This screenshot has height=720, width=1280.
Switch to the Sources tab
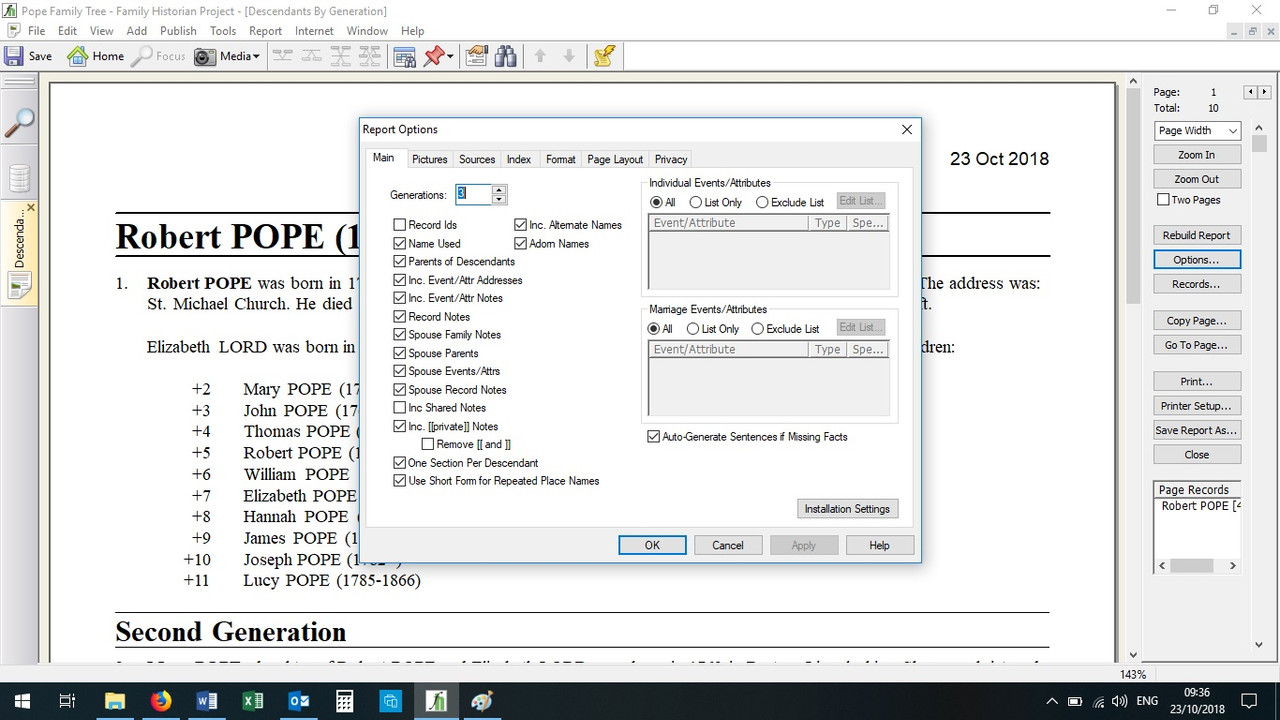click(x=477, y=159)
